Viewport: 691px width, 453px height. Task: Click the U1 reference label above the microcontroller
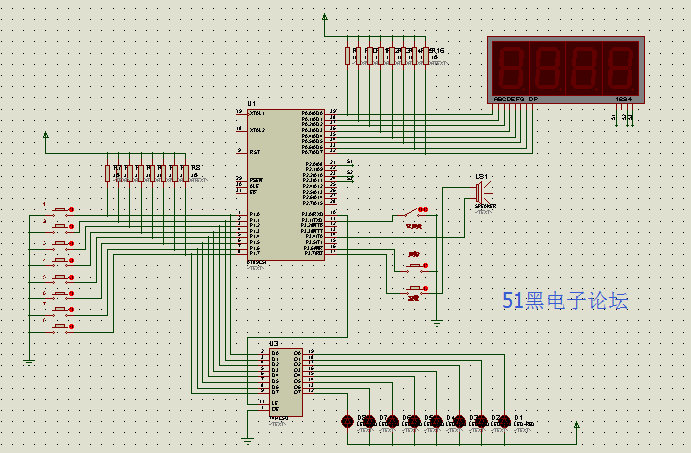coord(252,104)
